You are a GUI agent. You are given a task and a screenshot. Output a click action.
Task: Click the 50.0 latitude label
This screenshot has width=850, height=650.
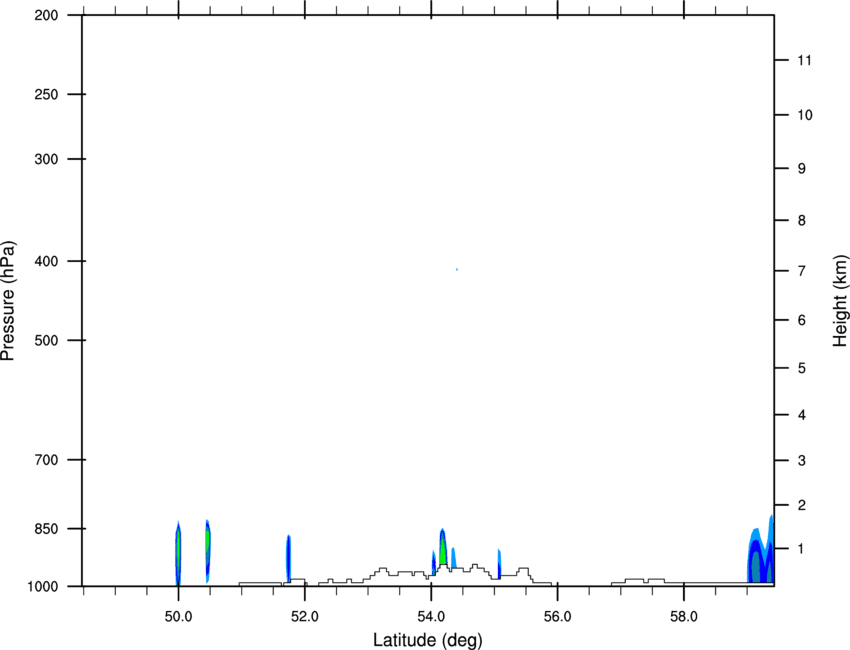[x=178, y=617]
